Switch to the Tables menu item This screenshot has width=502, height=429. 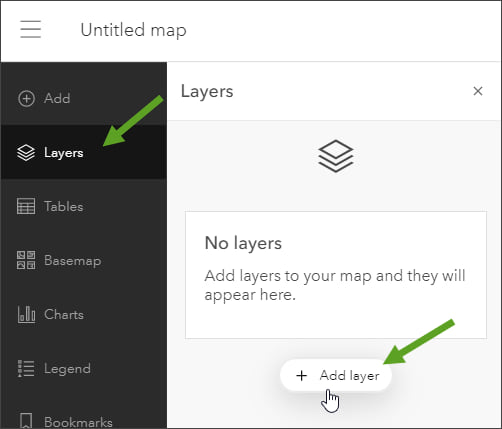click(x=64, y=206)
